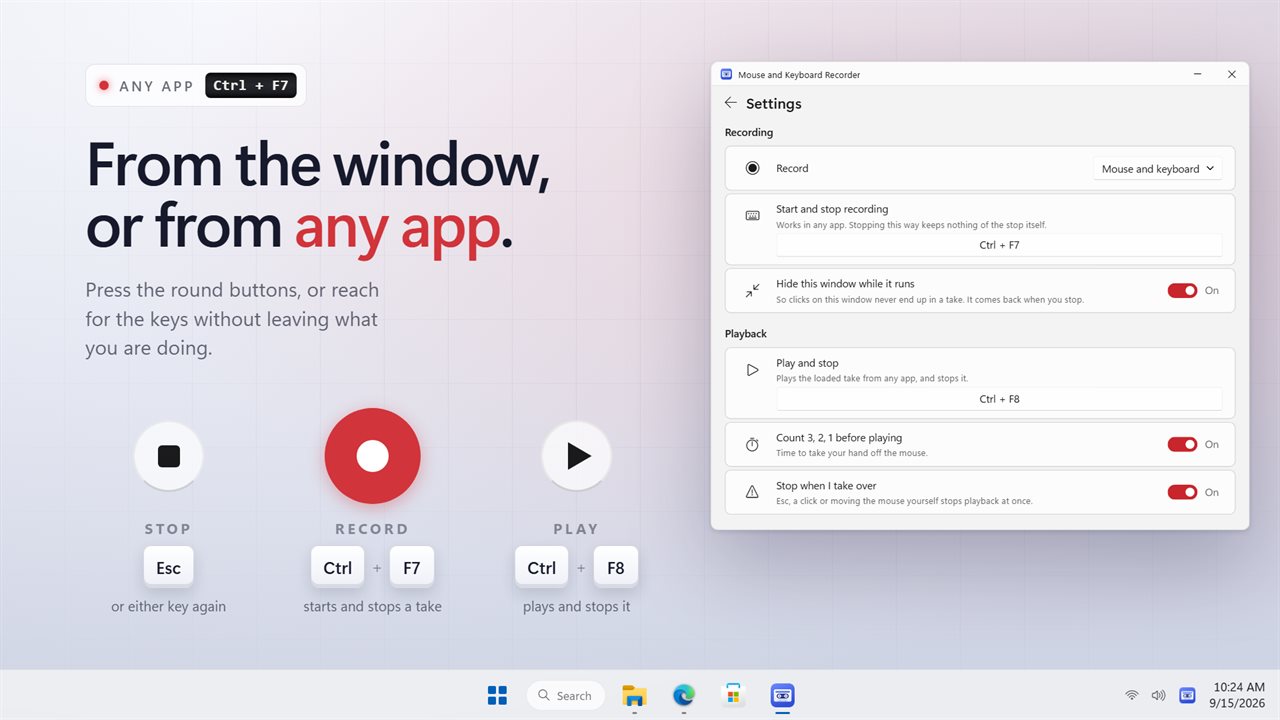Click the round Stop button
This screenshot has height=720, width=1280.
(x=169, y=456)
